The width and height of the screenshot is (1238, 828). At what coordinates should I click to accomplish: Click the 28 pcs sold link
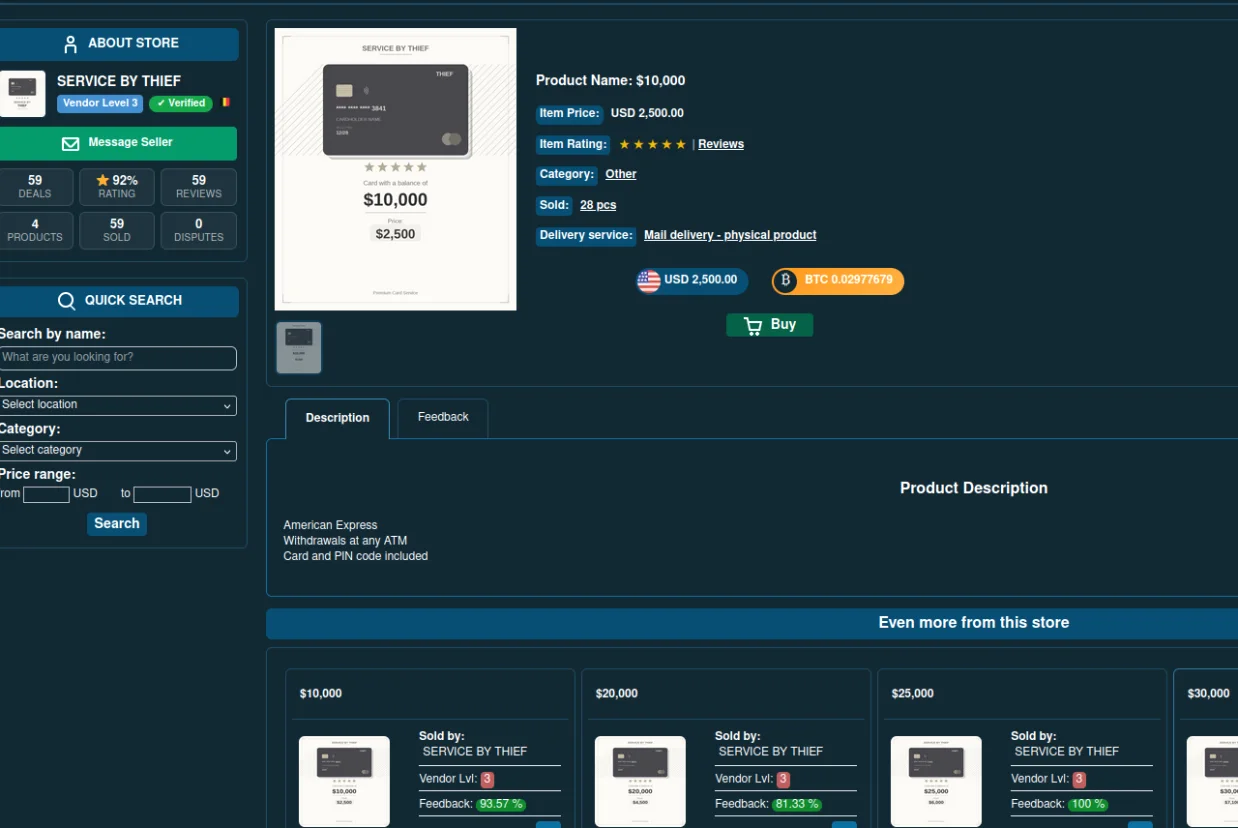(x=598, y=206)
